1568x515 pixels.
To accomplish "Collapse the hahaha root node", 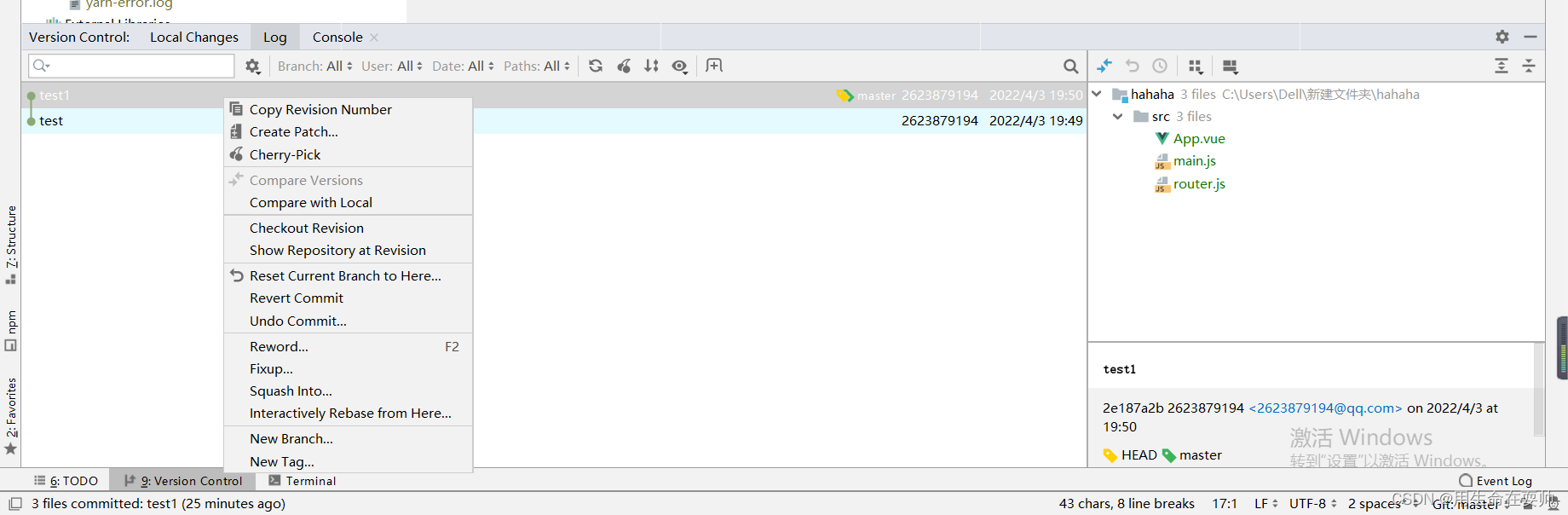I will click(1097, 94).
